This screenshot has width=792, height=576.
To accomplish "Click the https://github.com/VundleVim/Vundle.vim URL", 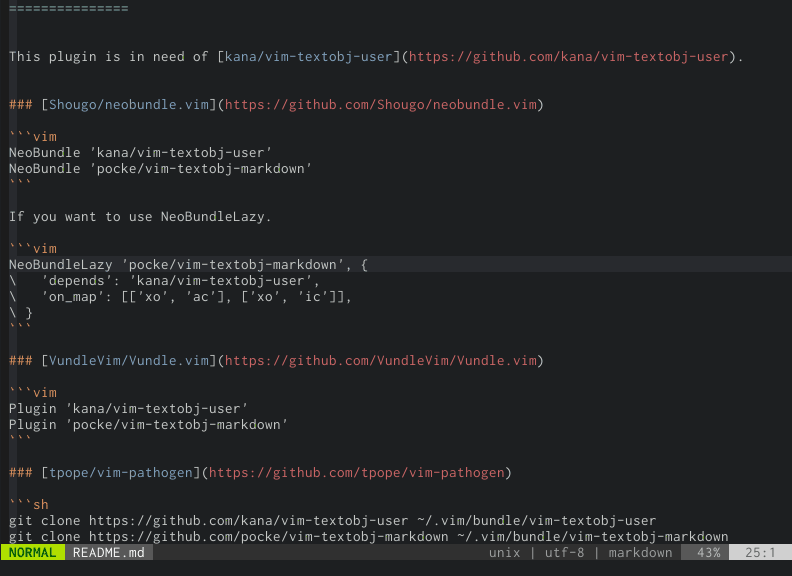I will (x=380, y=360).
